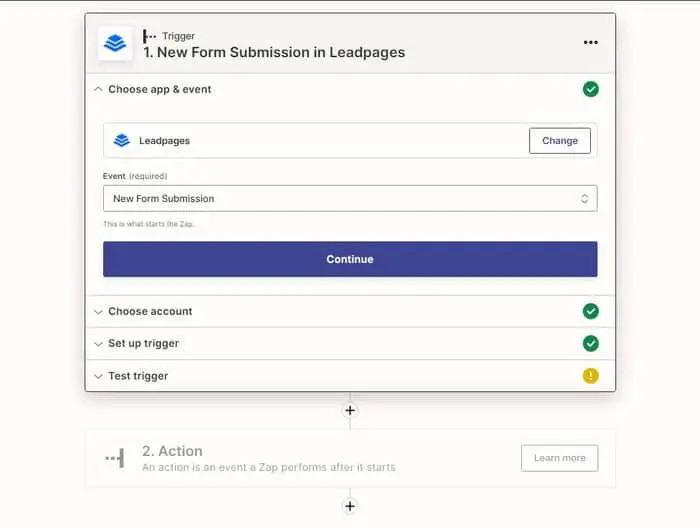Click the Continue button
Screen dimensions: 700x528
[x=350, y=259]
